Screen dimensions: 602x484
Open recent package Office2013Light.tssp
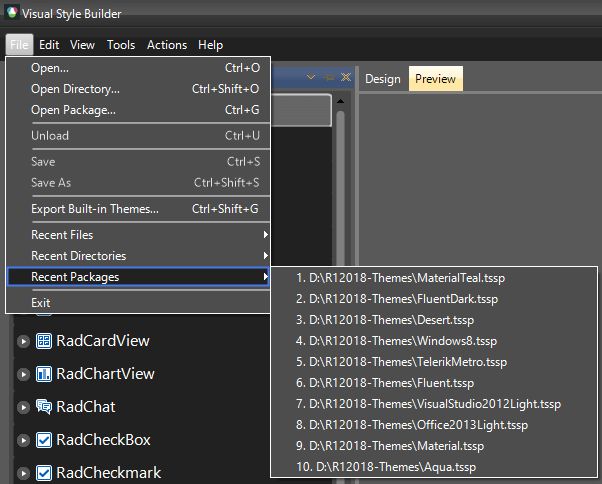tap(434, 425)
